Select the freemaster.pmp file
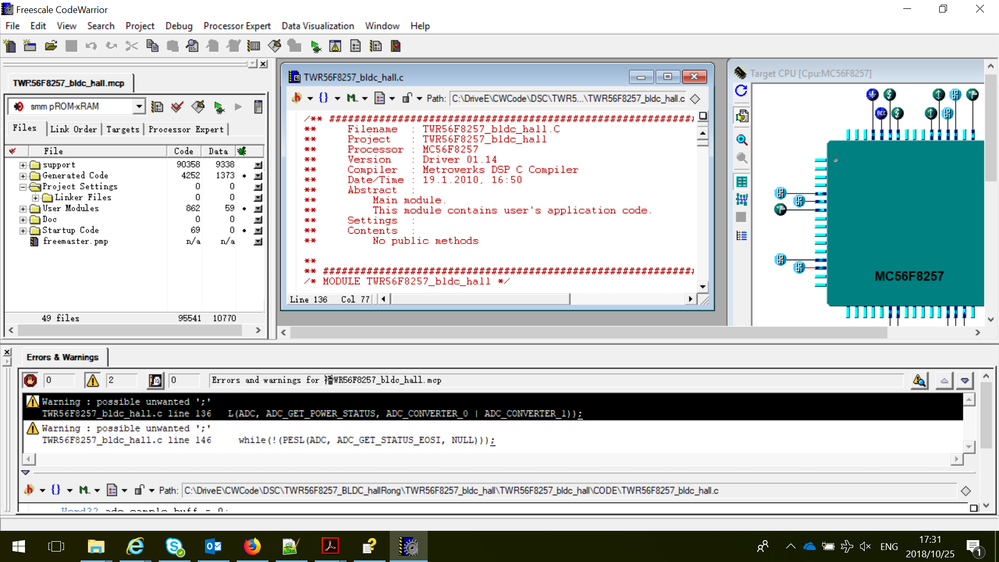Image resolution: width=999 pixels, height=562 pixels. (x=75, y=241)
